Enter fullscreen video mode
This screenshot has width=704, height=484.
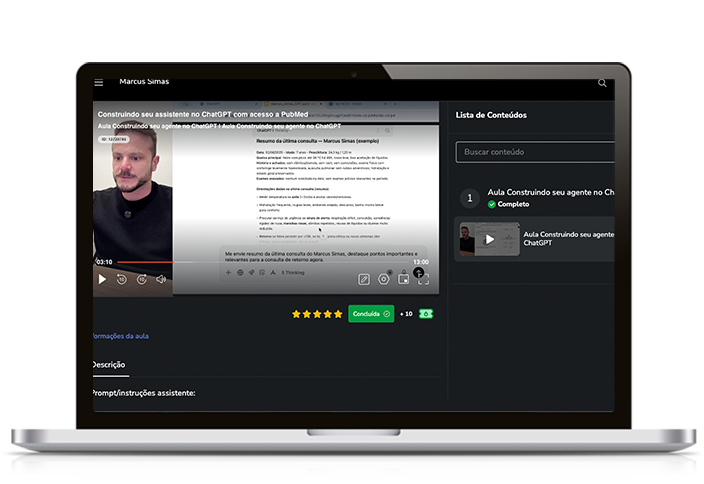(423, 279)
